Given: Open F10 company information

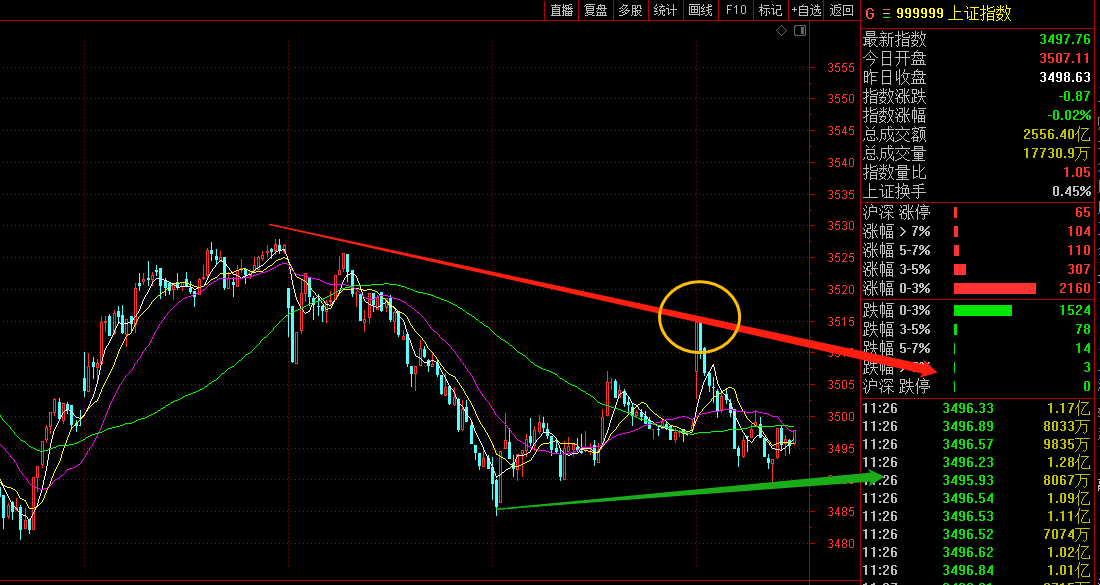Looking at the screenshot, I should (736, 10).
